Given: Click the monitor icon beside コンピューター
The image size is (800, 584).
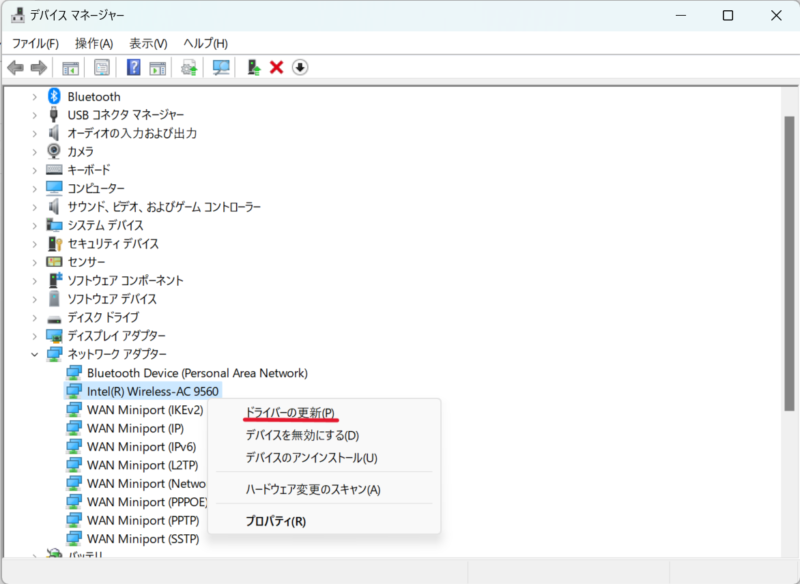Looking at the screenshot, I should pos(54,188).
